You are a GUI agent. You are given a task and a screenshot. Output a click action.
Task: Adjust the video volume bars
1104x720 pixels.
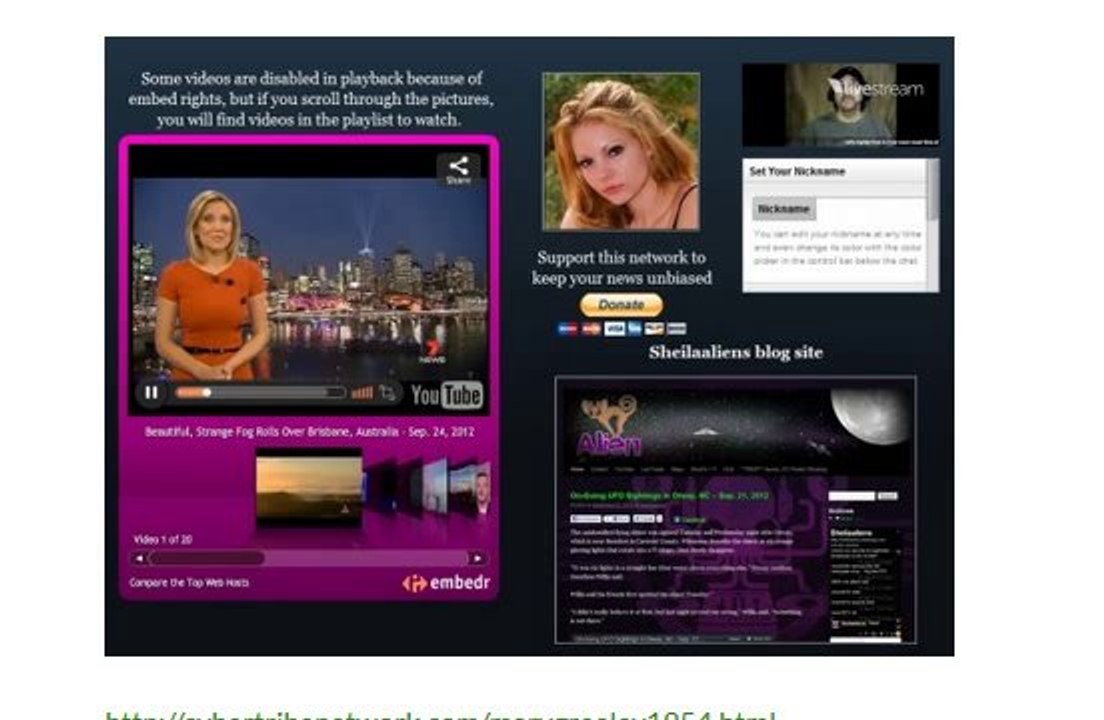pyautogui.click(x=362, y=393)
